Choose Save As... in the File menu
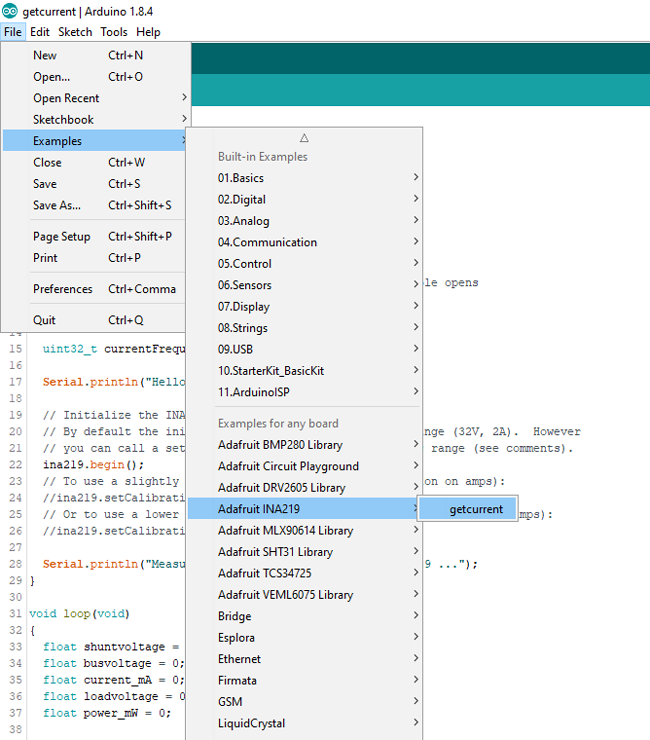This screenshot has height=740, width=650. pos(94,205)
